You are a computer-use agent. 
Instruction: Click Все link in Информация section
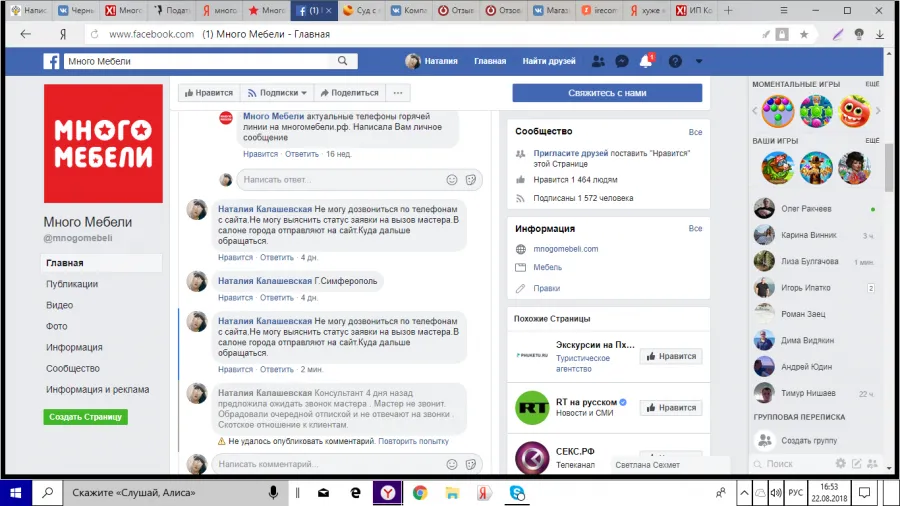click(x=695, y=228)
